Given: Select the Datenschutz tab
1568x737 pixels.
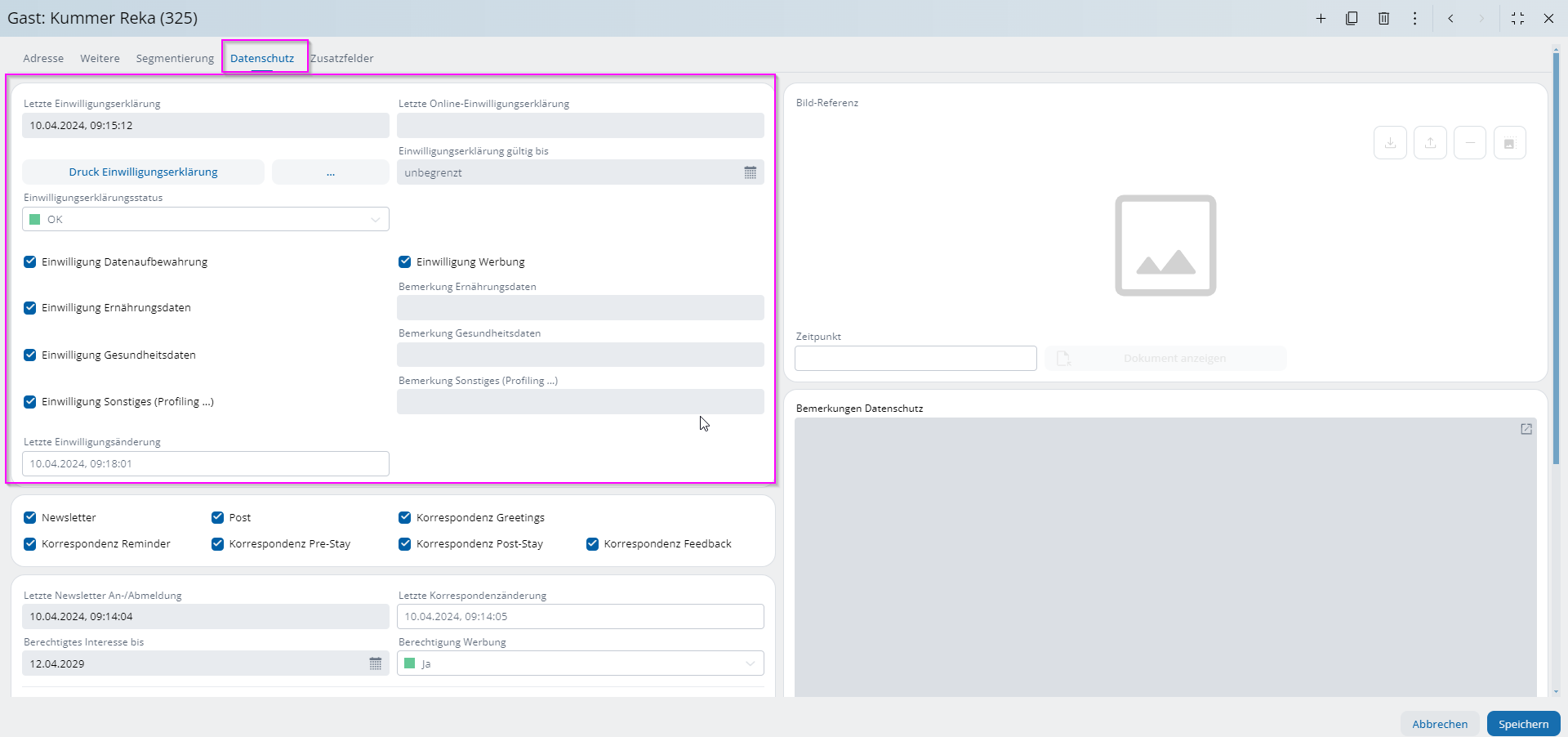Looking at the screenshot, I should tap(262, 58).
